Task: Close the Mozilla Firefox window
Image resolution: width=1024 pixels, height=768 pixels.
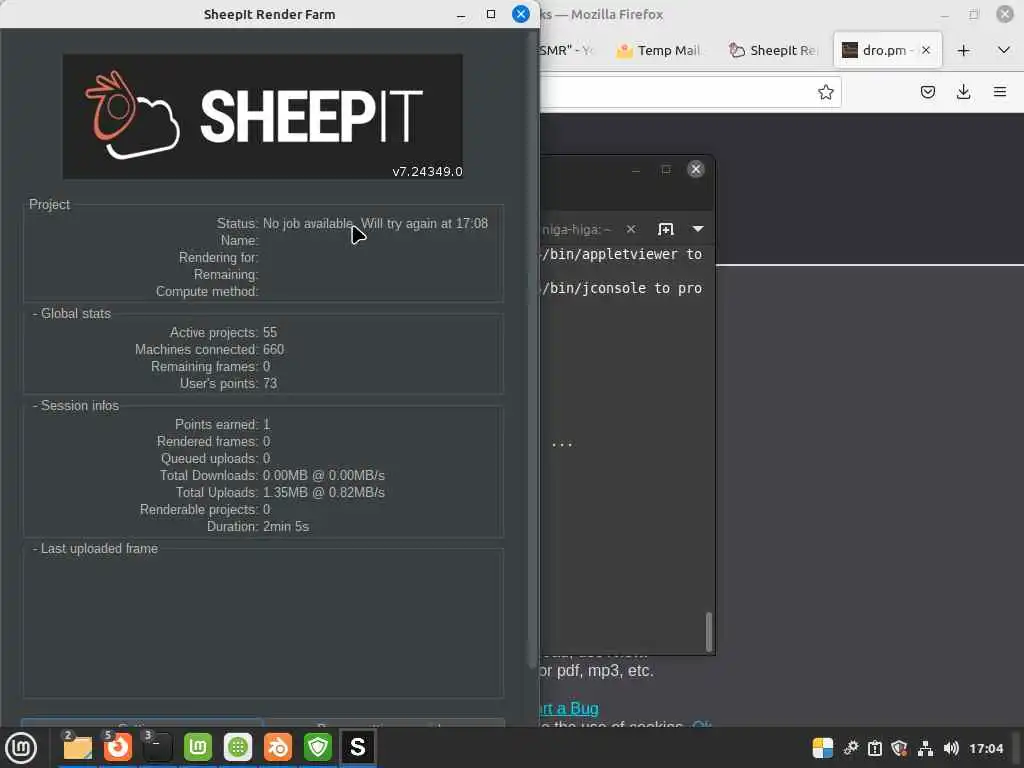Action: tap(1004, 14)
